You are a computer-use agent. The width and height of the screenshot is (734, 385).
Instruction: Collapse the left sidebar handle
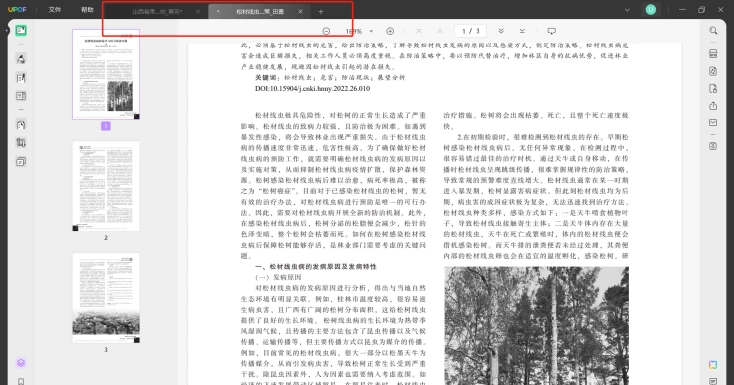point(7,31)
